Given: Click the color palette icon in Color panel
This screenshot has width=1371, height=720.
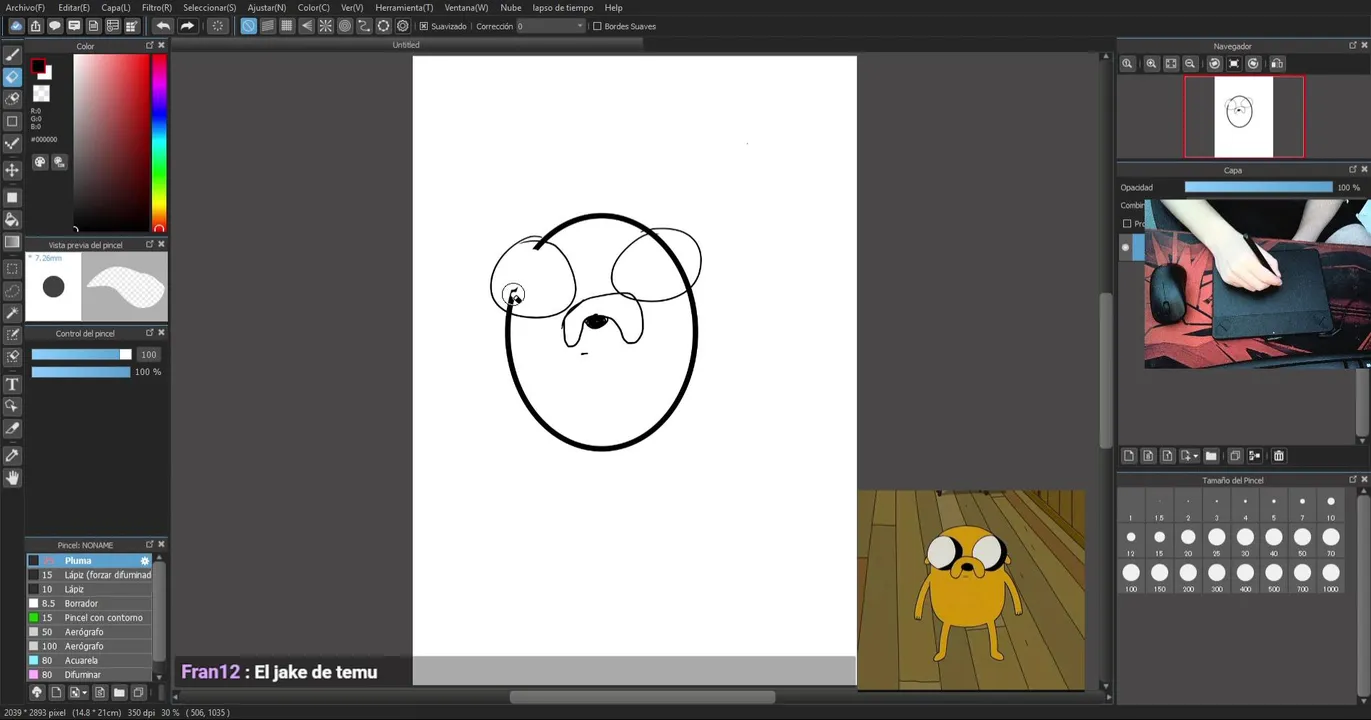Looking at the screenshot, I should coord(40,162).
